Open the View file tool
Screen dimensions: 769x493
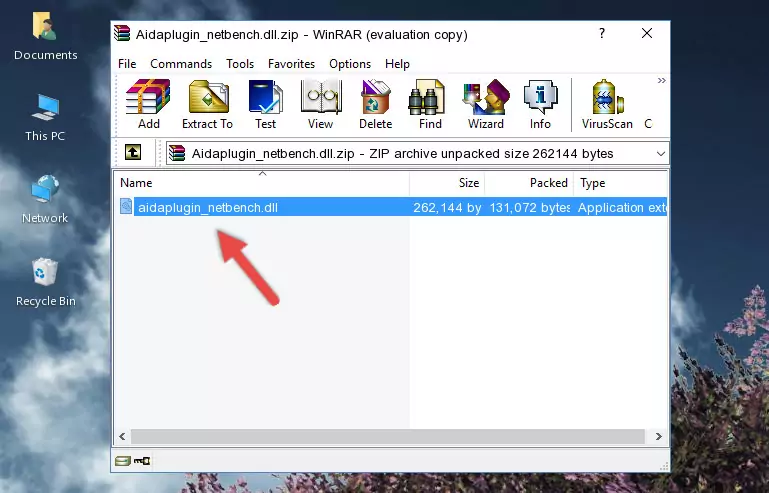[x=321, y=104]
